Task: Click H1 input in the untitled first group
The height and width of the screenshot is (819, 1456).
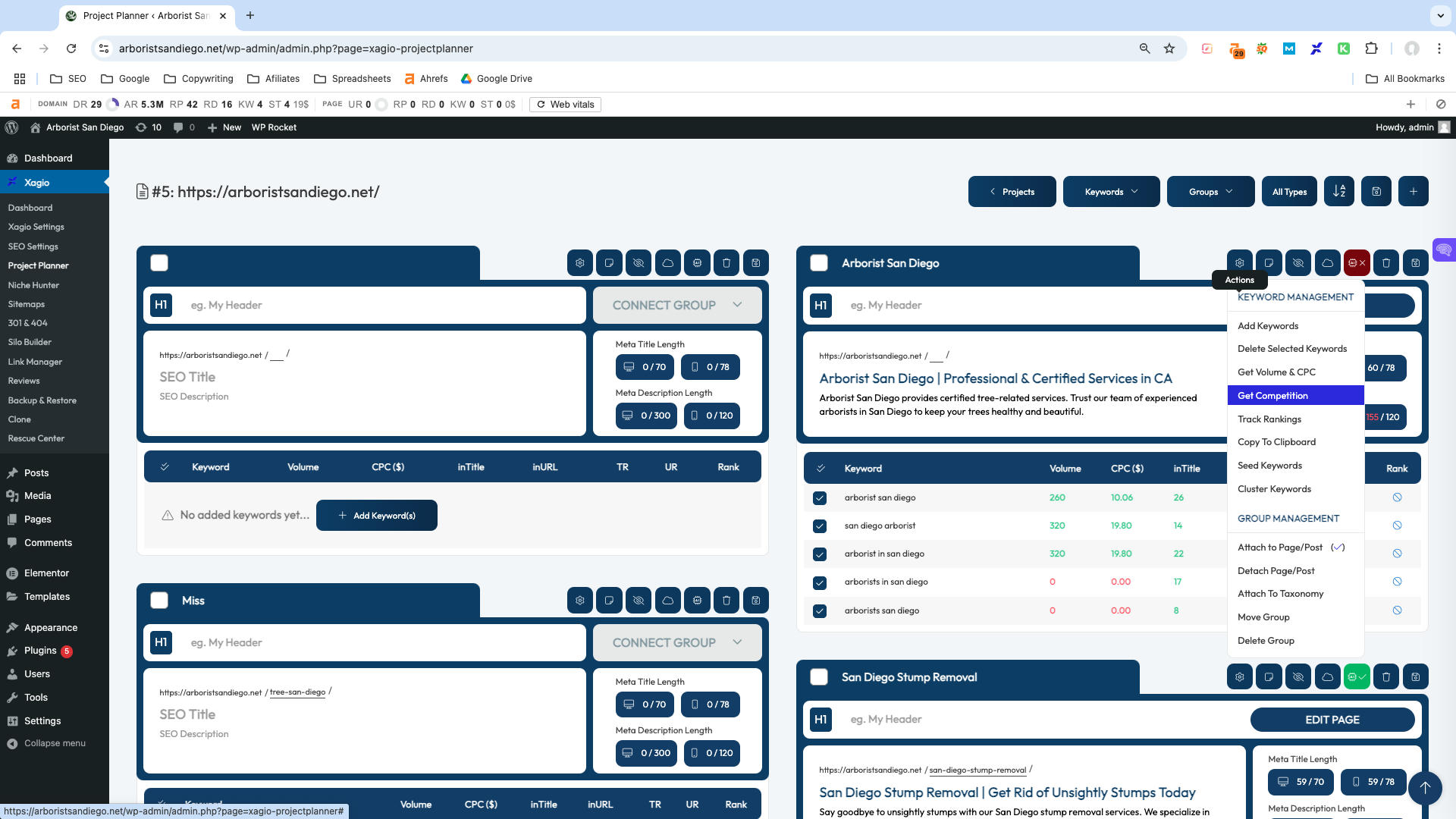Action: point(383,305)
